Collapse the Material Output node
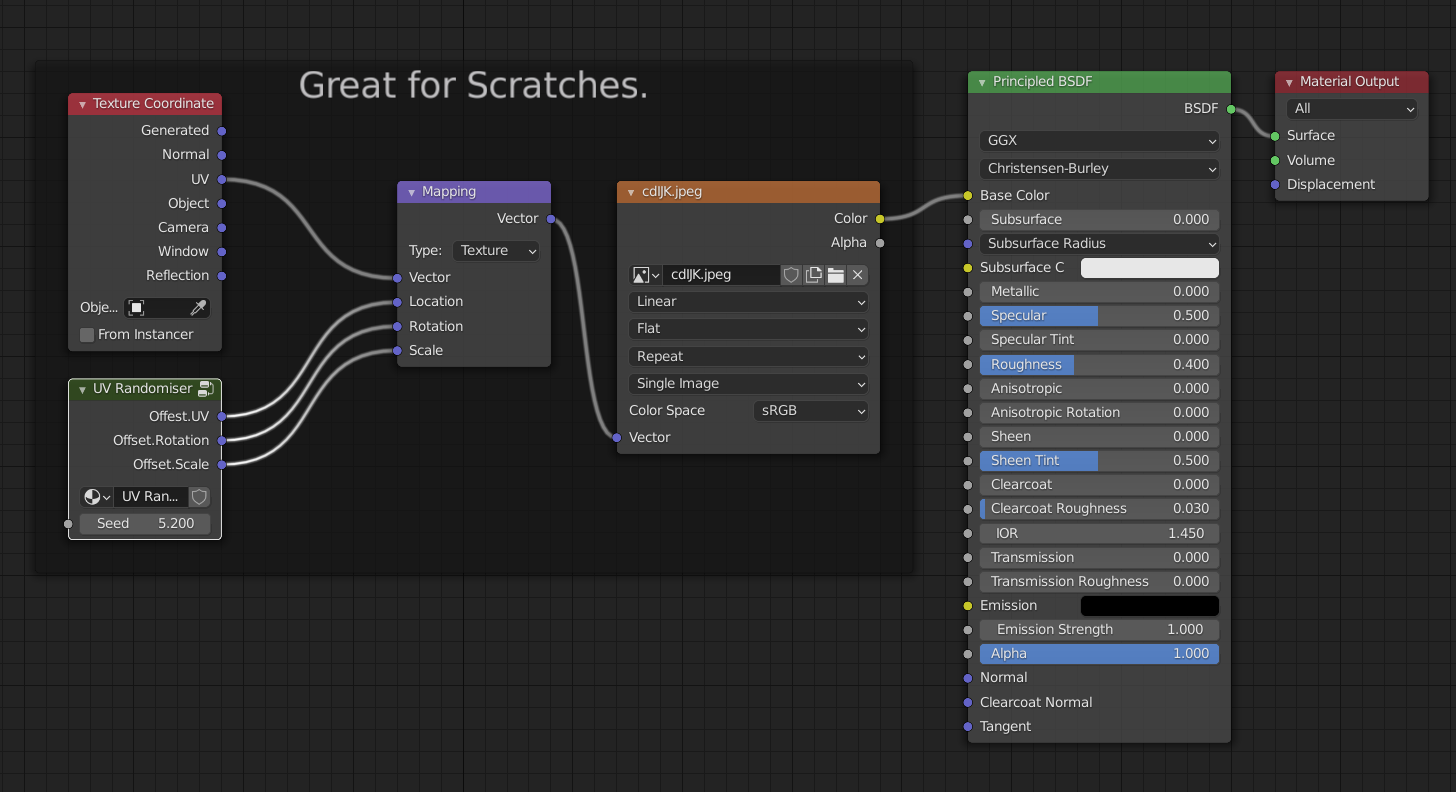1456x792 pixels. [x=1289, y=82]
